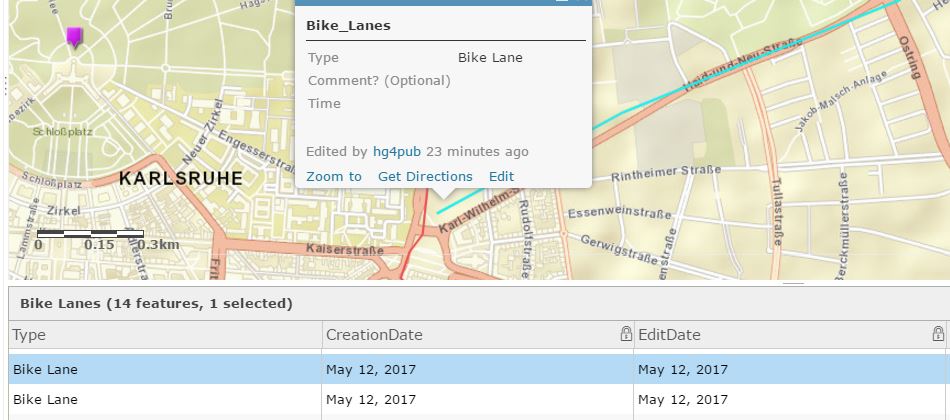The image size is (950, 420).
Task: Open the hg4pub editor profile link
Action: coord(397,152)
